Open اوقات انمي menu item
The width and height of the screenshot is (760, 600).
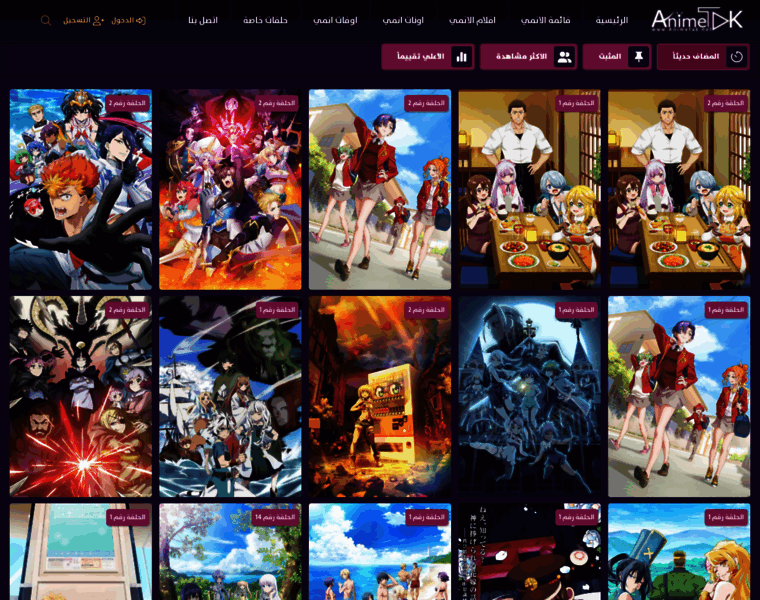pyautogui.click(x=335, y=20)
